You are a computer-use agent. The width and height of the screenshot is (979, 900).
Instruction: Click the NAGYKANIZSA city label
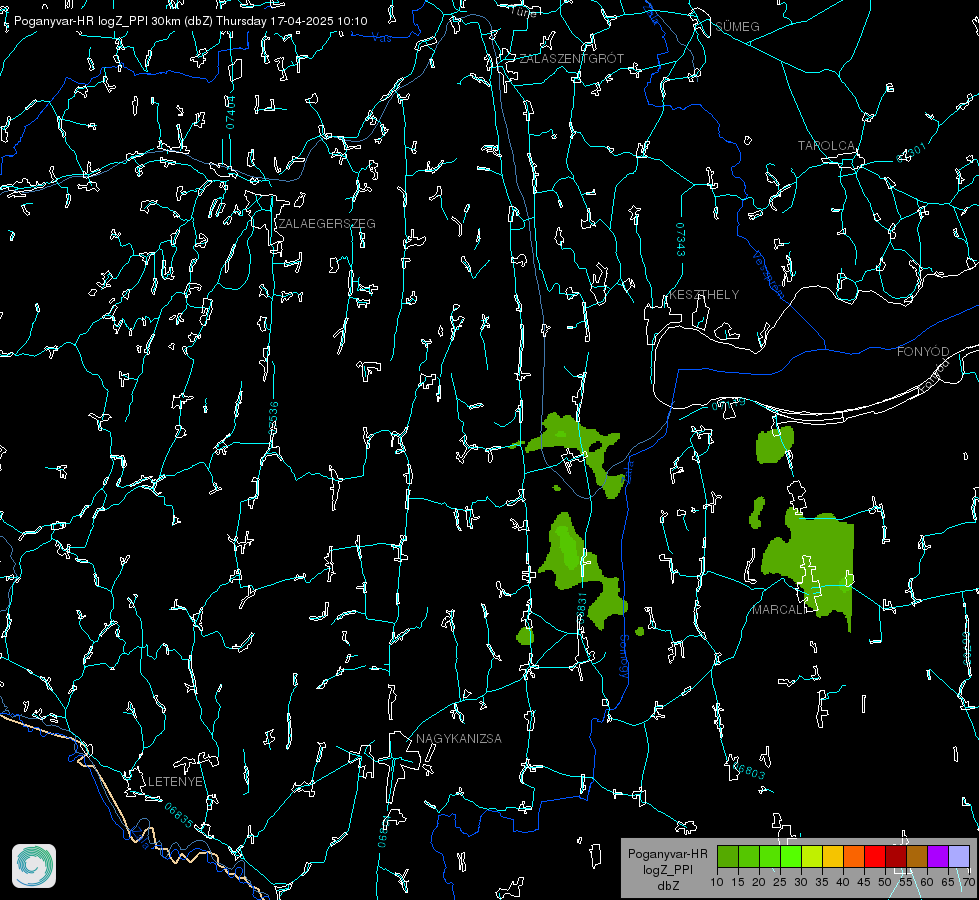459,739
